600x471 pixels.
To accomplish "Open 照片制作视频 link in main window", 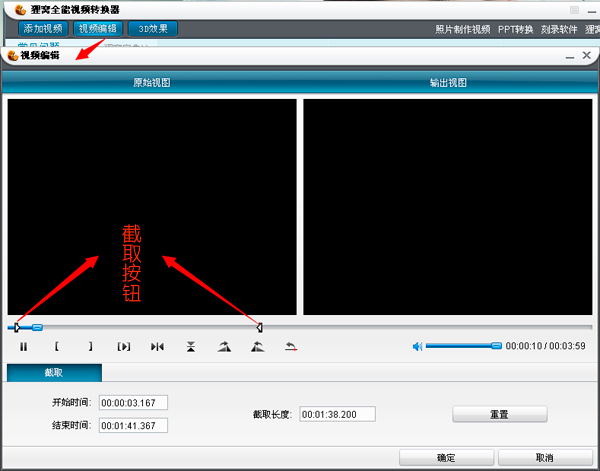I will (463, 29).
